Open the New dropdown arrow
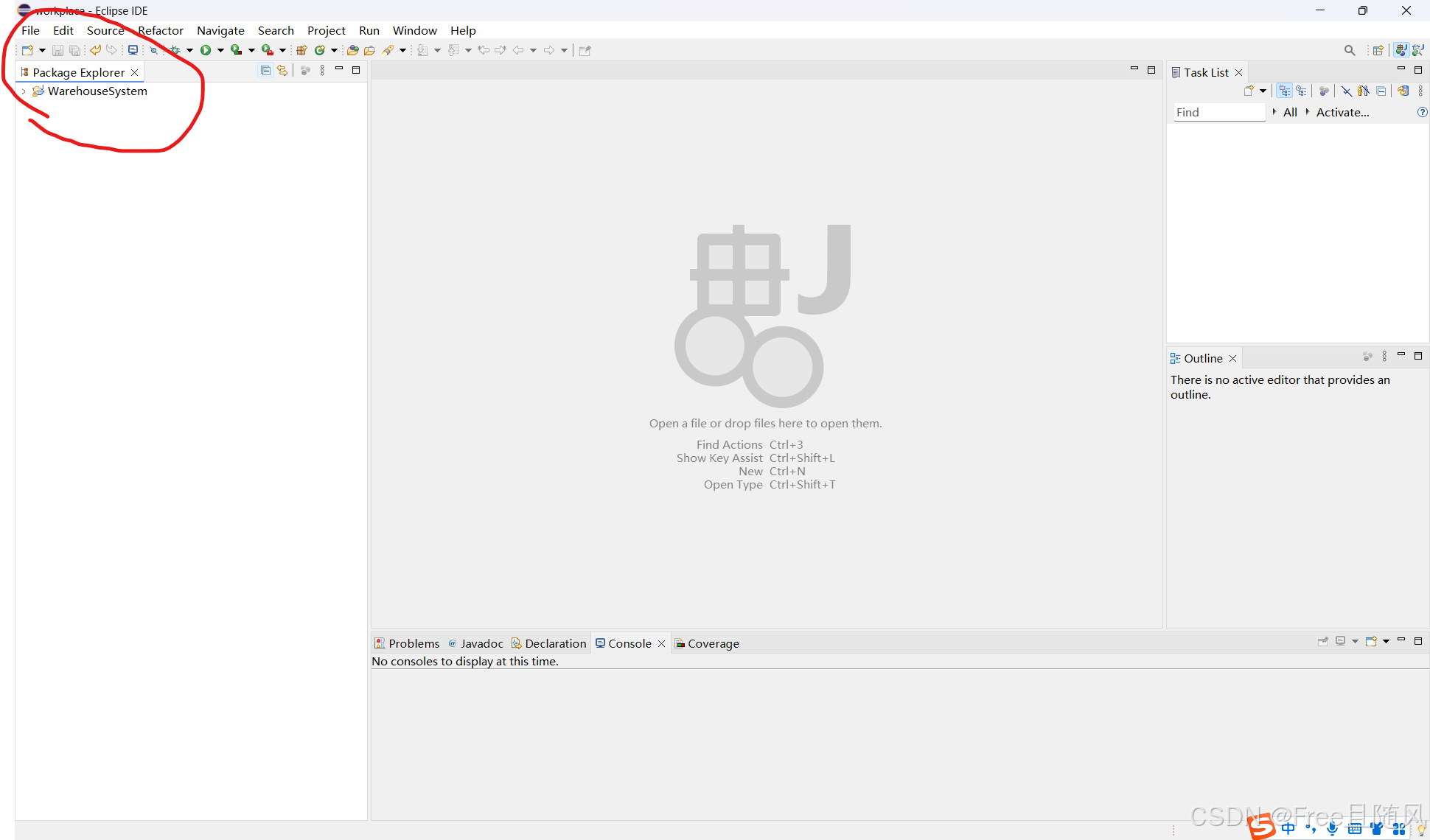The width and height of the screenshot is (1430, 840). pos(42,50)
